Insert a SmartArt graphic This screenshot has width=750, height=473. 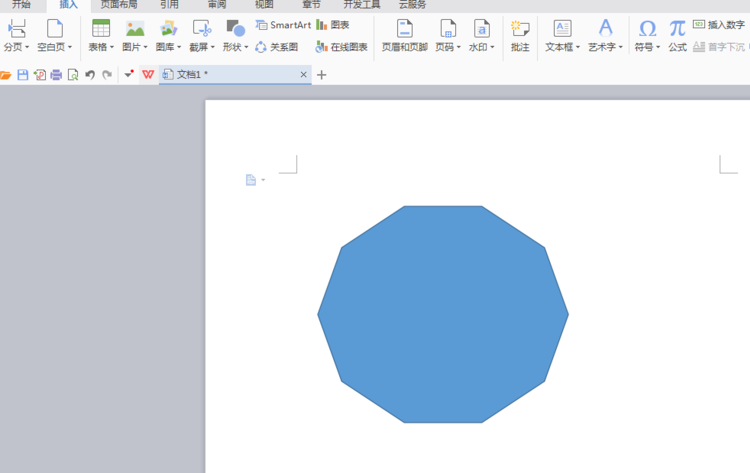click(283, 25)
